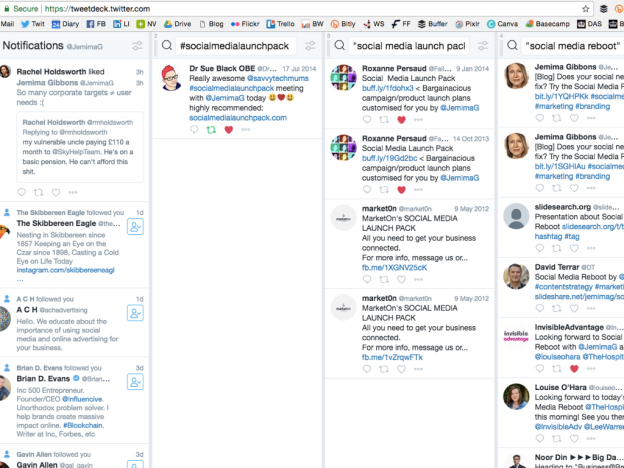
Task: Open the Flickr bookmark
Action: pos(245,24)
